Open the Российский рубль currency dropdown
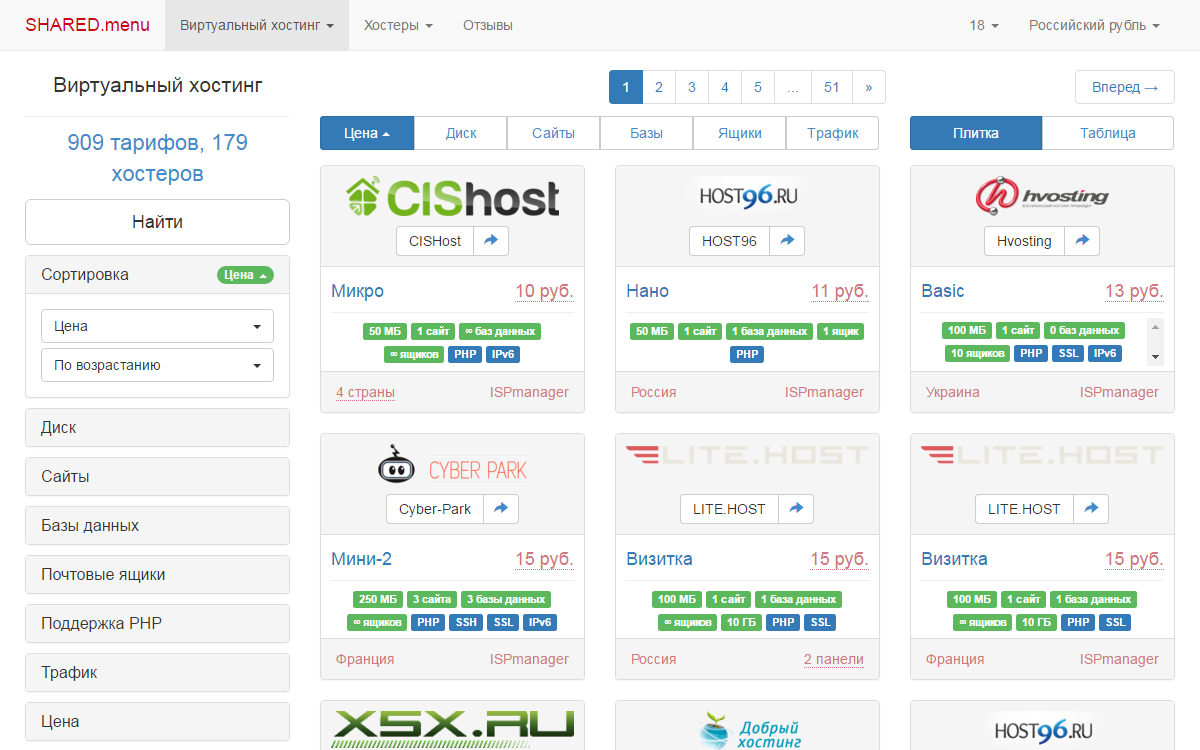The height and width of the screenshot is (750, 1200). pyautogui.click(x=1094, y=25)
